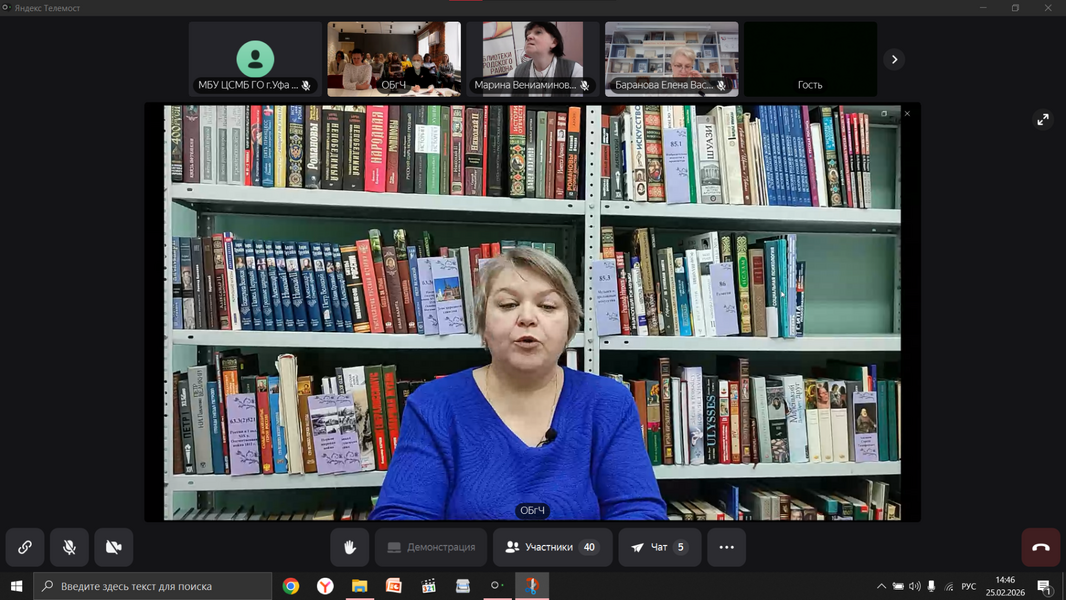Viewport: 1066px width, 600px height.
Task: Open File Explorer from the taskbar
Action: pyautogui.click(x=359, y=586)
